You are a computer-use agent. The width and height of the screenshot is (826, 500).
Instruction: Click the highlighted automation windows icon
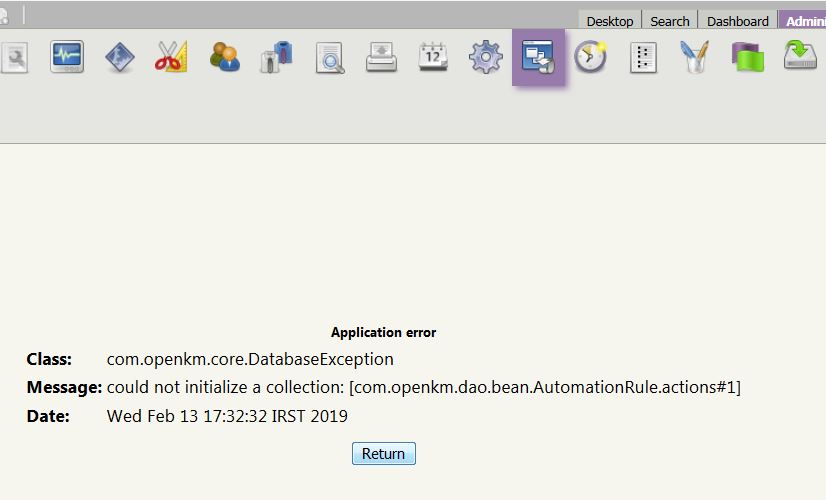(x=538, y=57)
